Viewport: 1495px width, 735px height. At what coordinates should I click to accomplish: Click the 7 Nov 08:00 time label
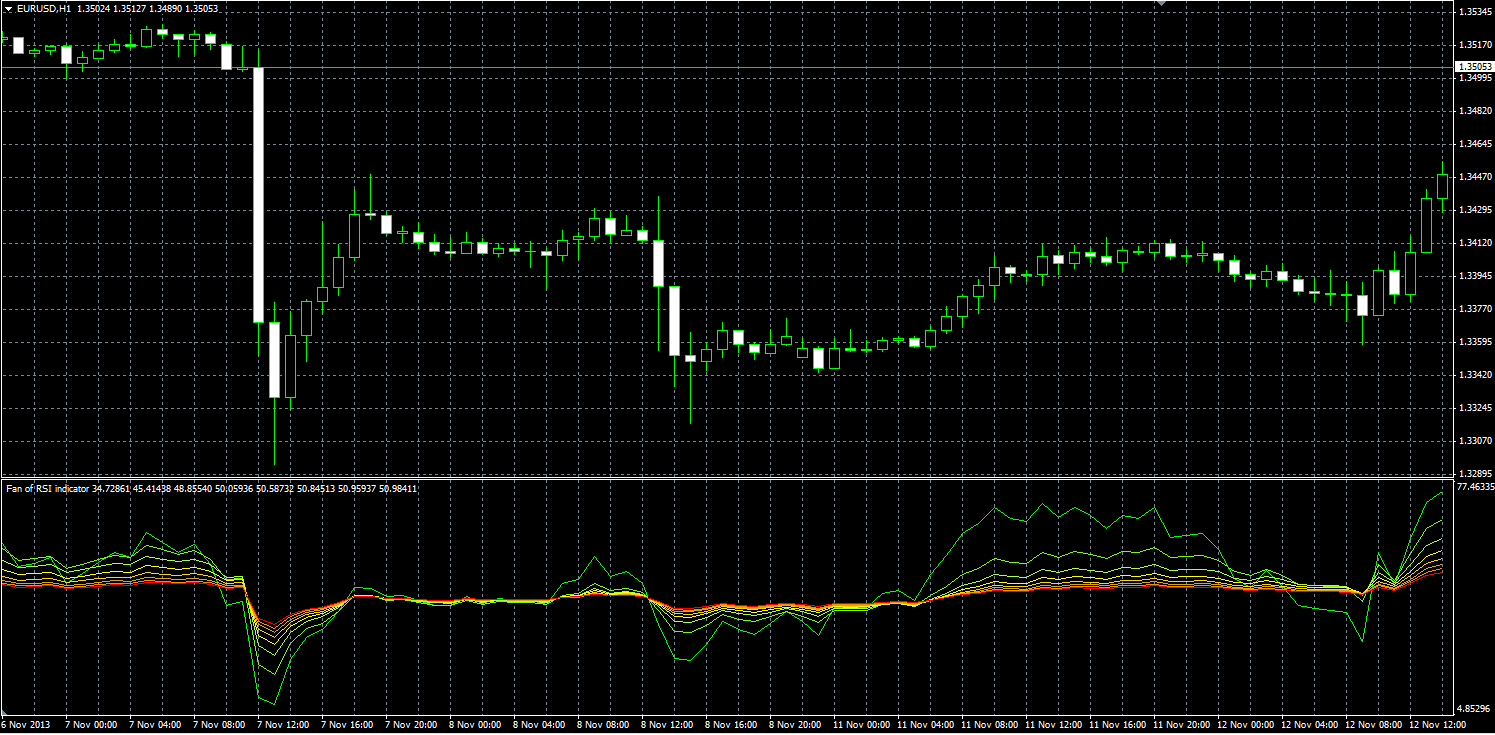(x=220, y=725)
